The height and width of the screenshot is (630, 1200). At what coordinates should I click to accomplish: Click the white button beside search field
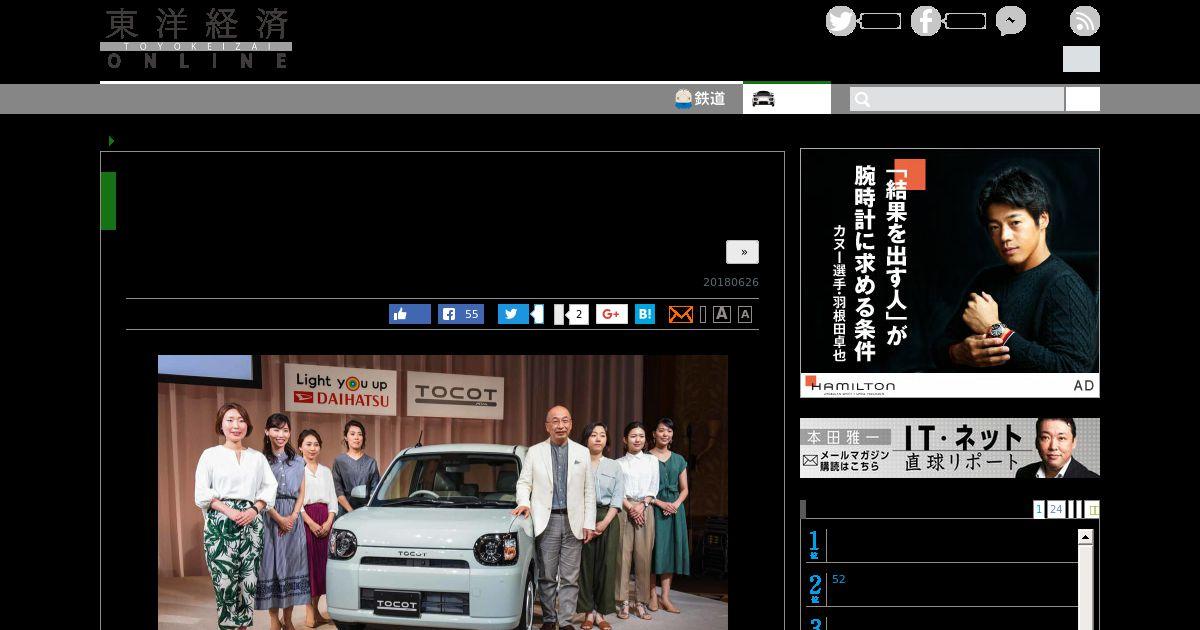pos(1082,99)
